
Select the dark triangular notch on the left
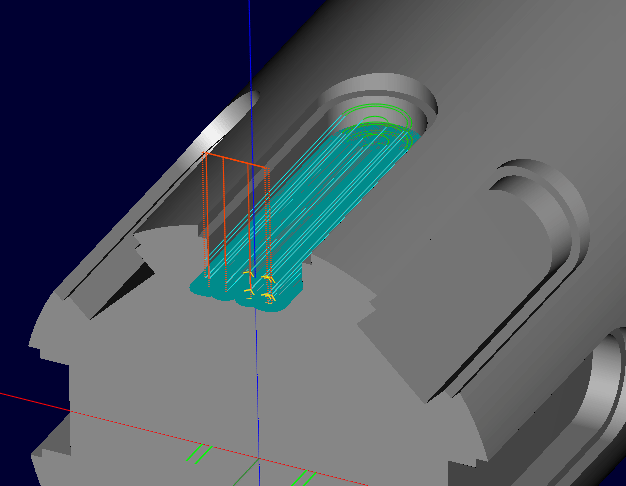pos(122,291)
